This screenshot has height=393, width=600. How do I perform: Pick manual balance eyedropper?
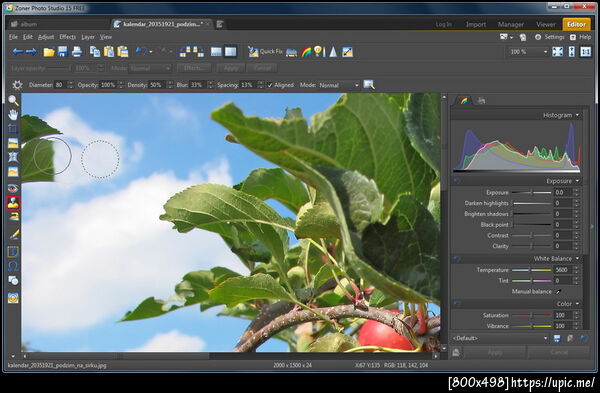coord(559,292)
